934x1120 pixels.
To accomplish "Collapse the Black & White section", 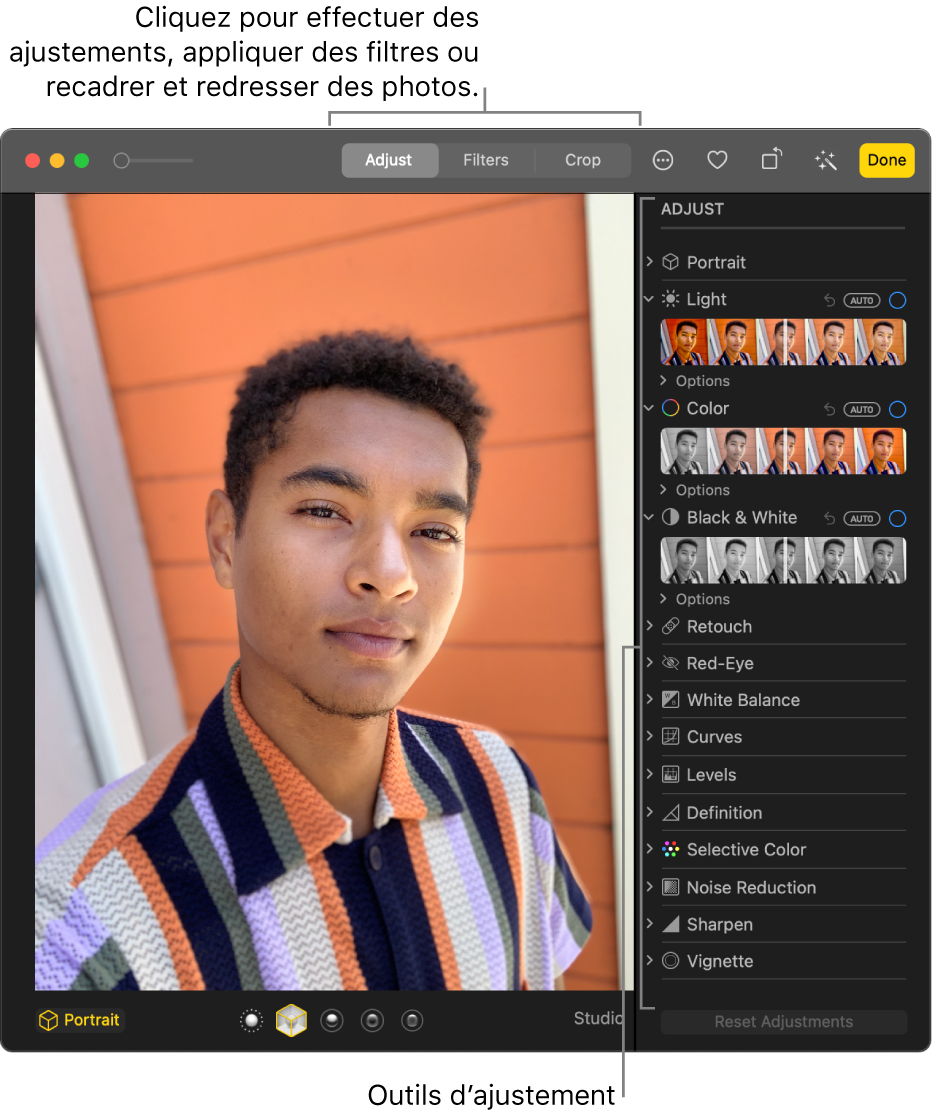I will (649, 517).
